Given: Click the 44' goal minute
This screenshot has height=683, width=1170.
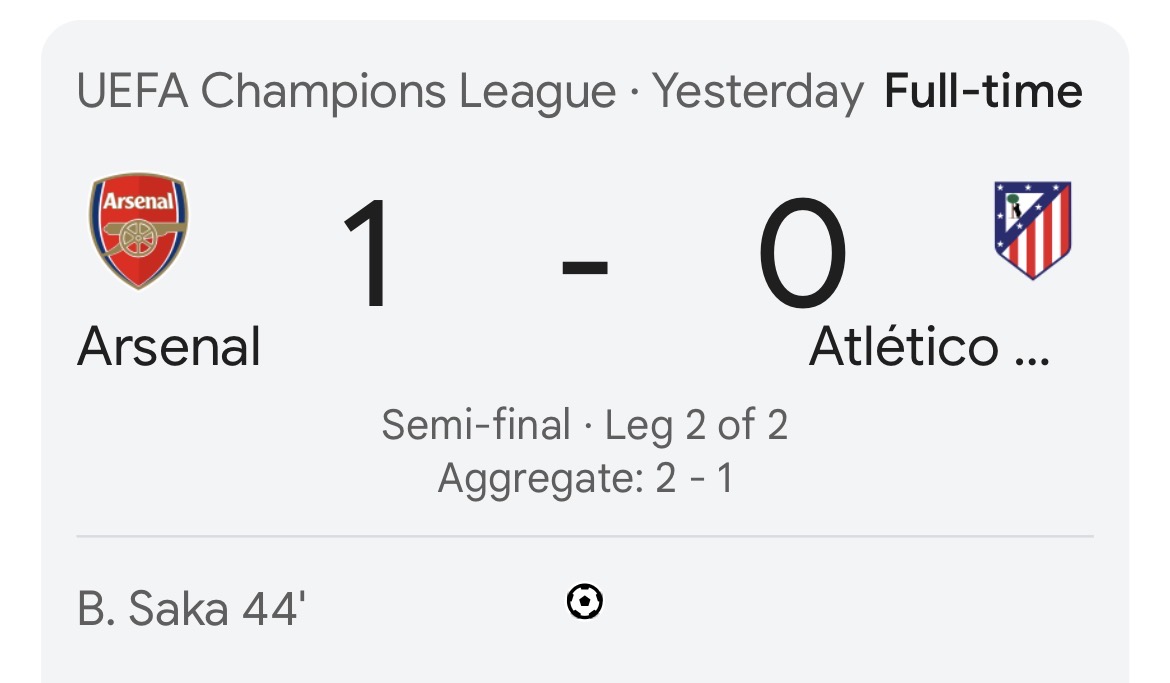Looking at the screenshot, I should (x=274, y=608).
